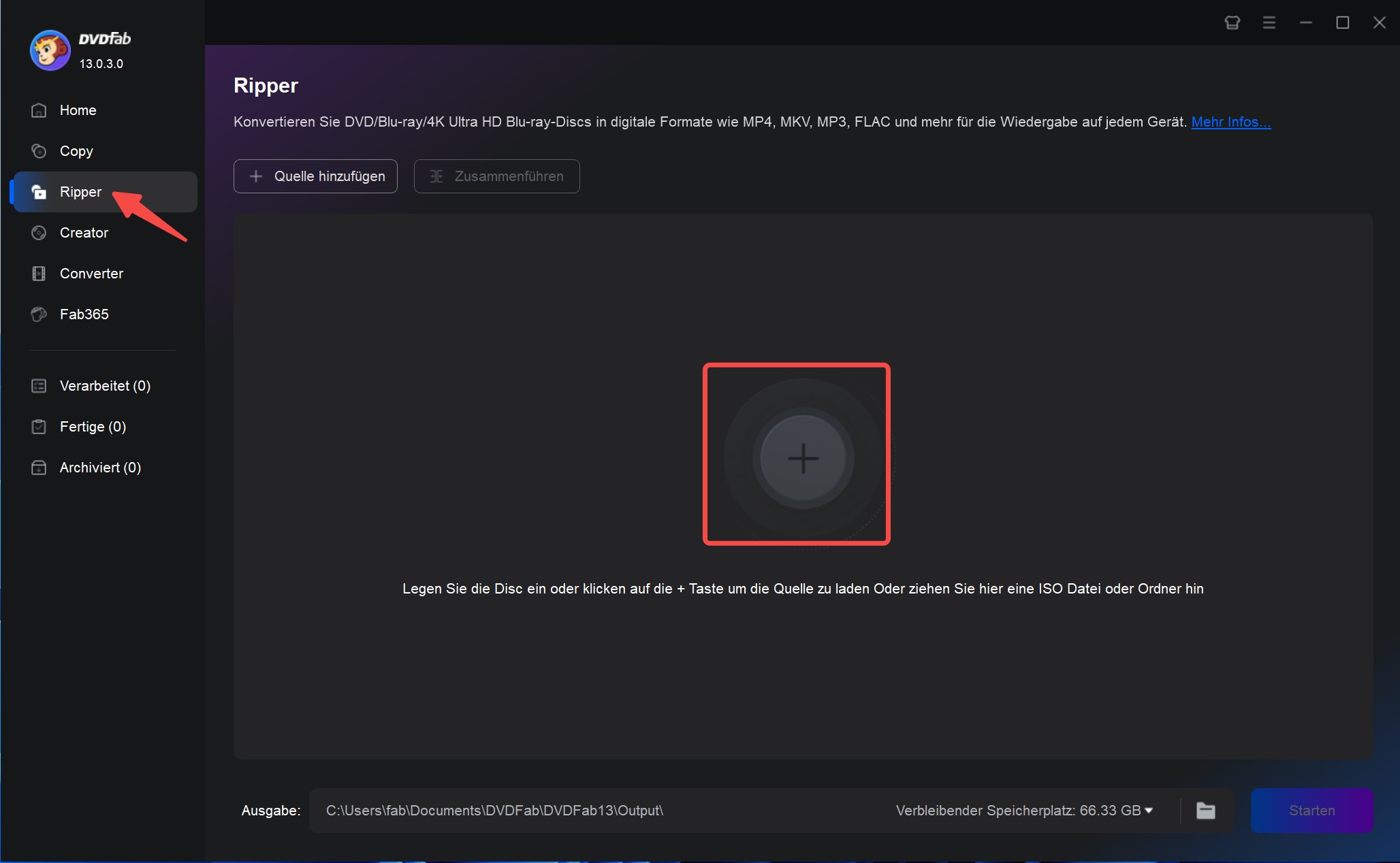Click the Starten button
The image size is (1400, 863).
pos(1311,811)
